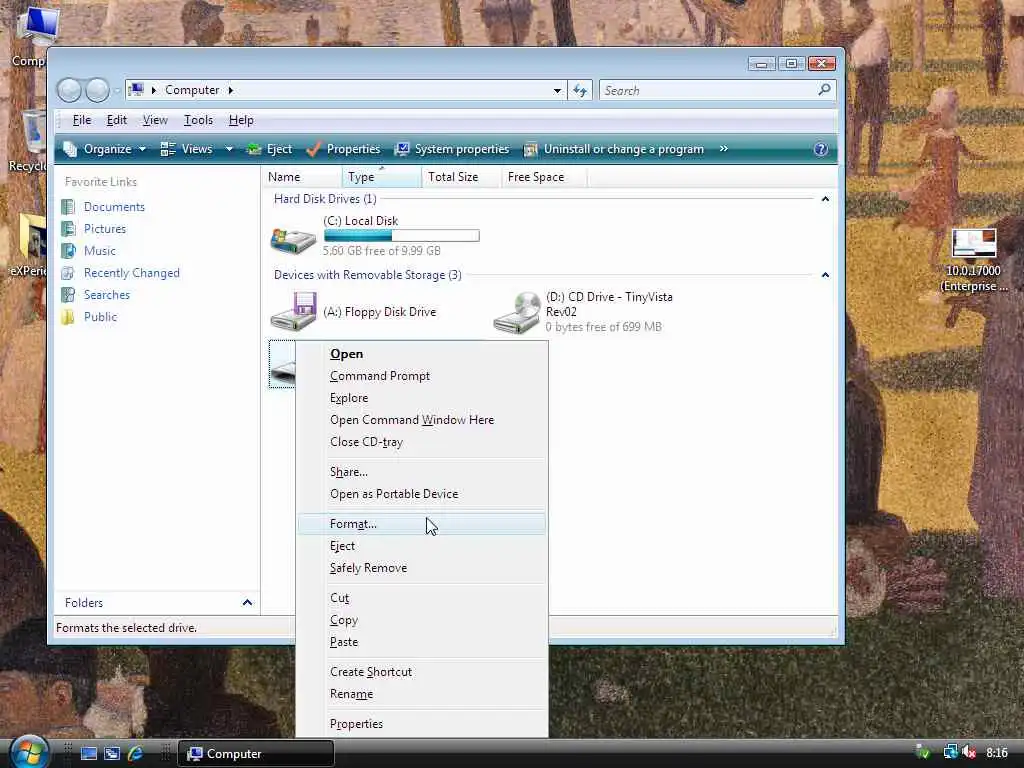The height and width of the screenshot is (768, 1024).
Task: Choose Properties in the context menu
Action: pyautogui.click(x=422, y=724)
